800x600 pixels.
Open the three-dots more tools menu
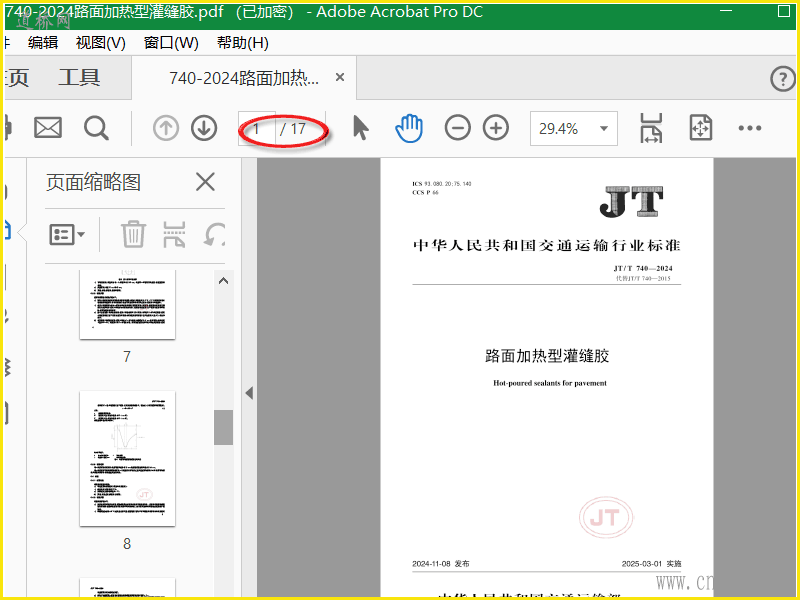point(749,128)
